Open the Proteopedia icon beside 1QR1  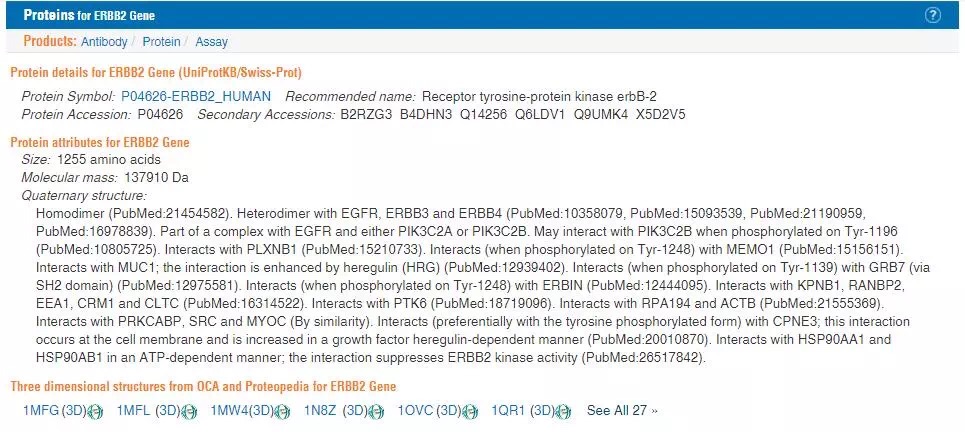coord(563,411)
